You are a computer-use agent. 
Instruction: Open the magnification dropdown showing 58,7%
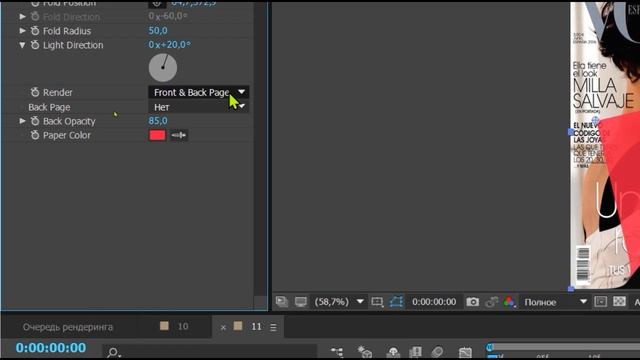click(x=339, y=302)
